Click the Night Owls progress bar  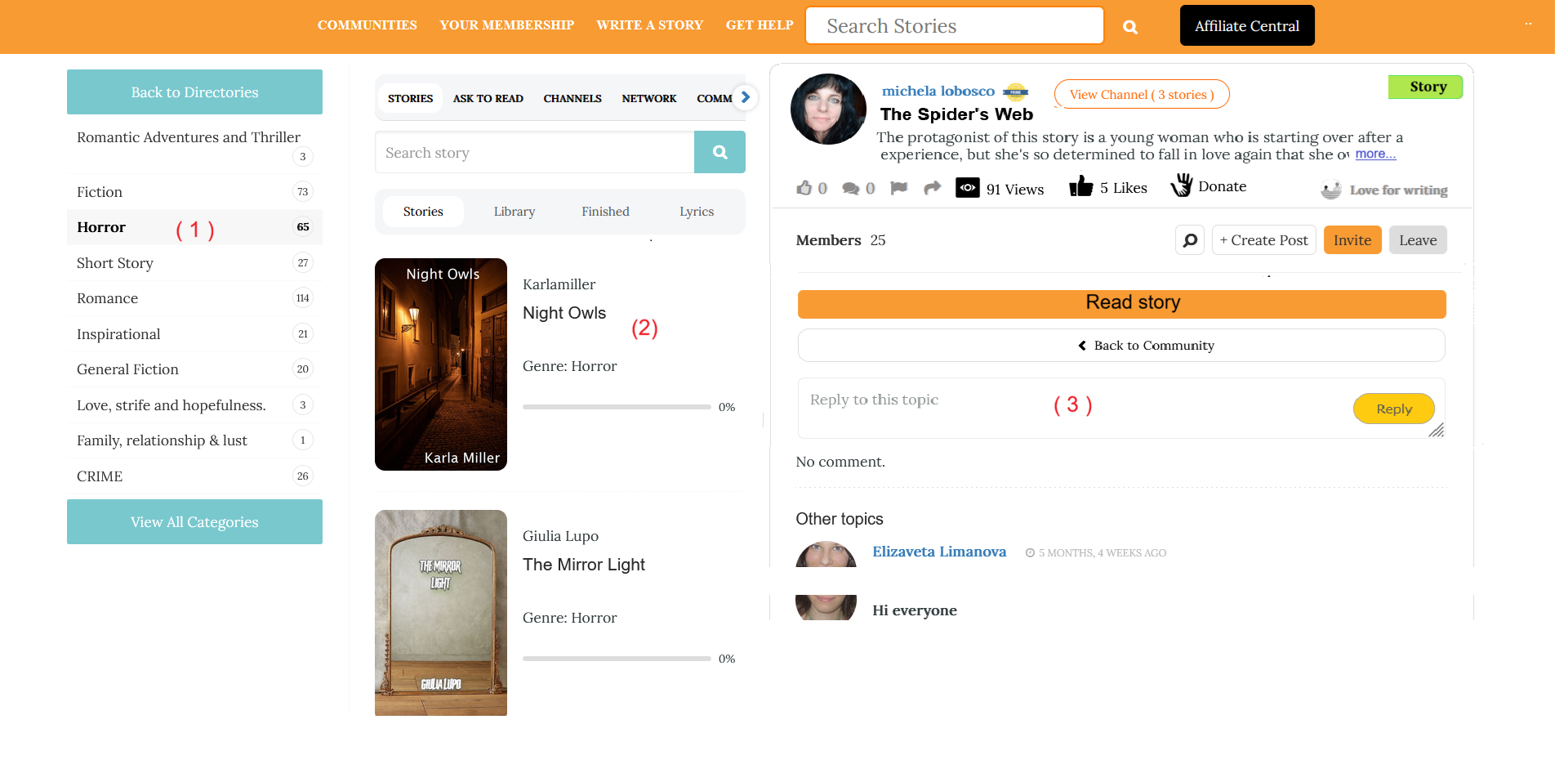[616, 407]
